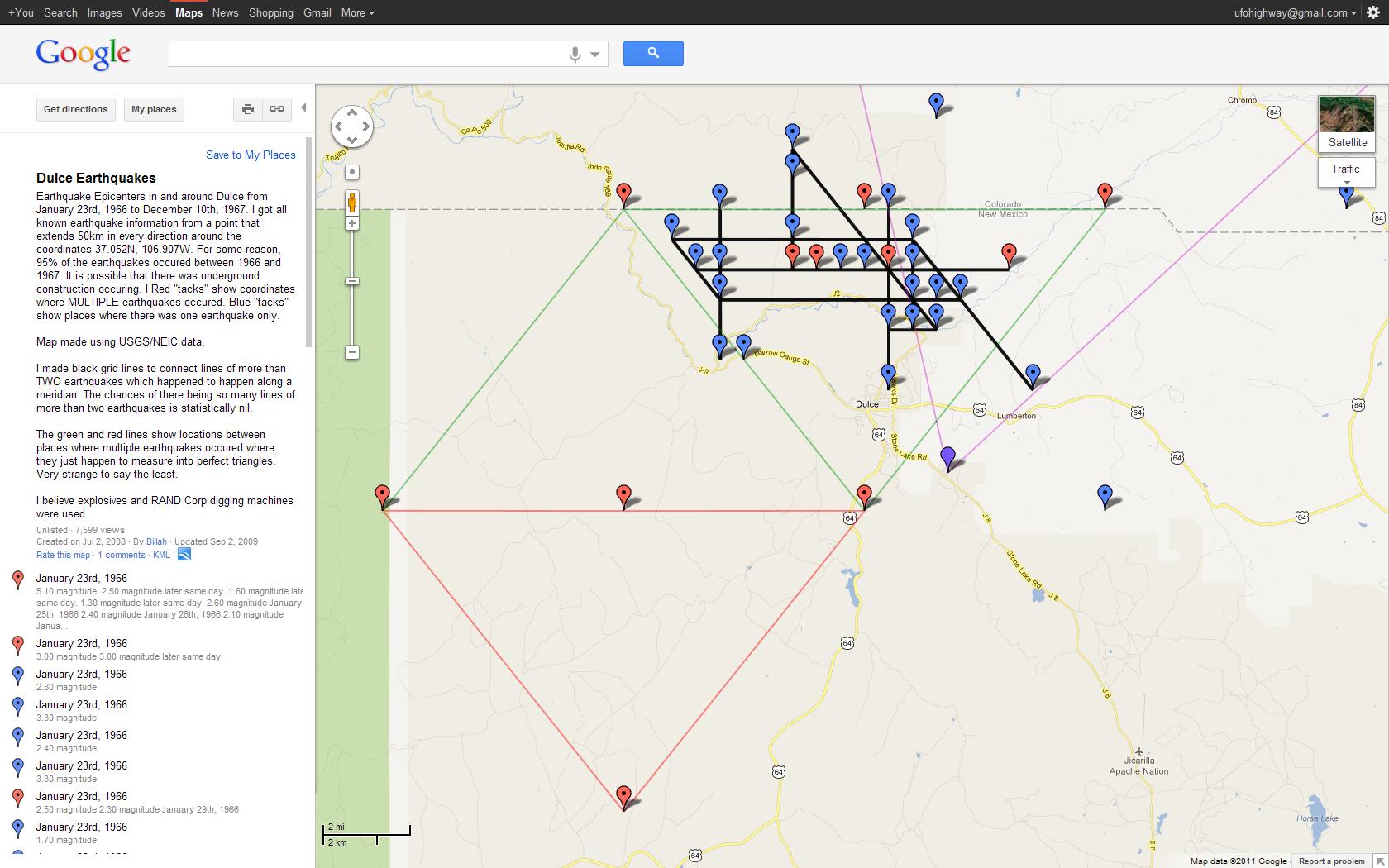Open the 1 comments link
1389x868 pixels.
click(x=122, y=555)
